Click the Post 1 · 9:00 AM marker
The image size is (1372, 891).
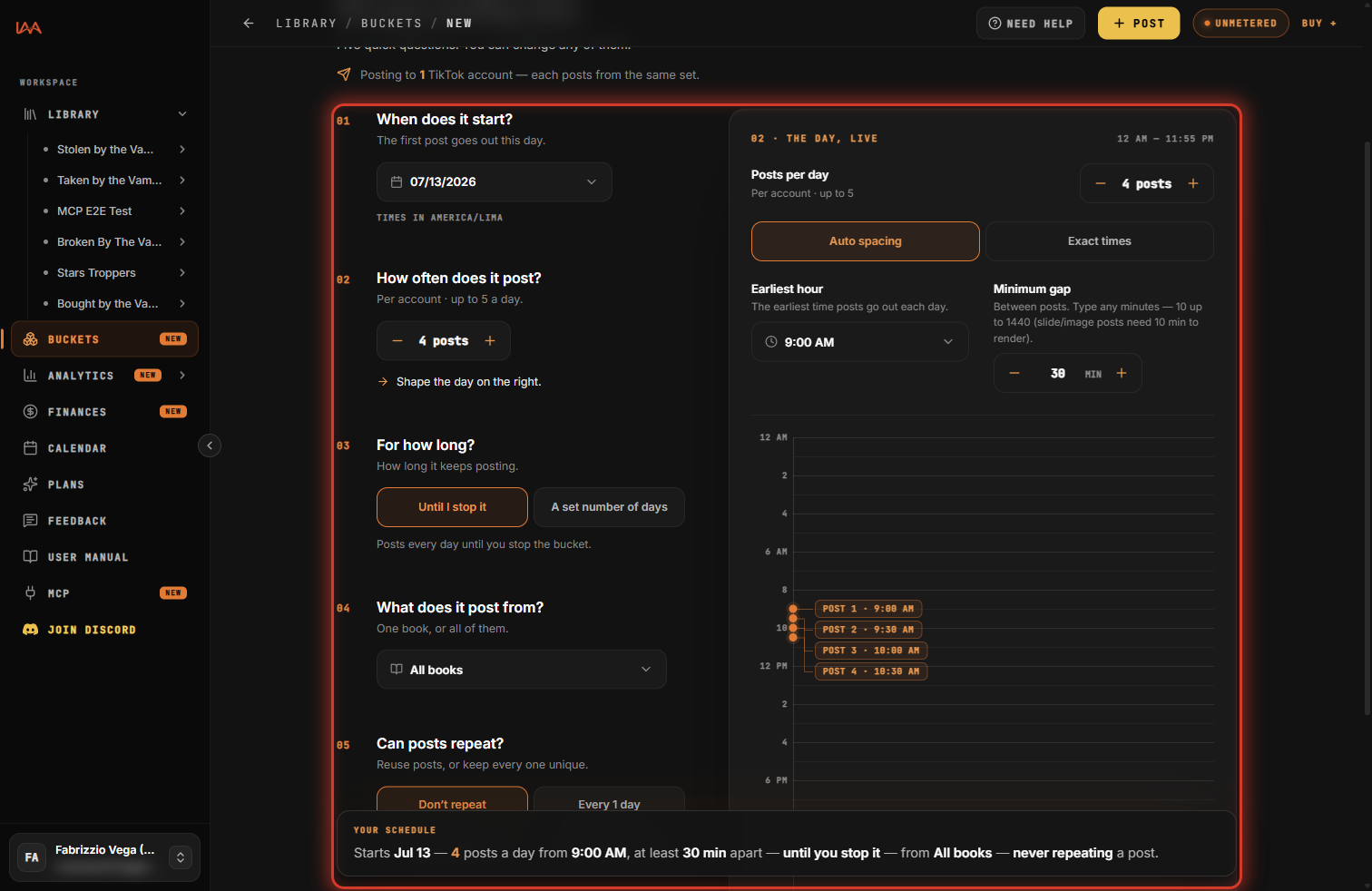point(868,609)
